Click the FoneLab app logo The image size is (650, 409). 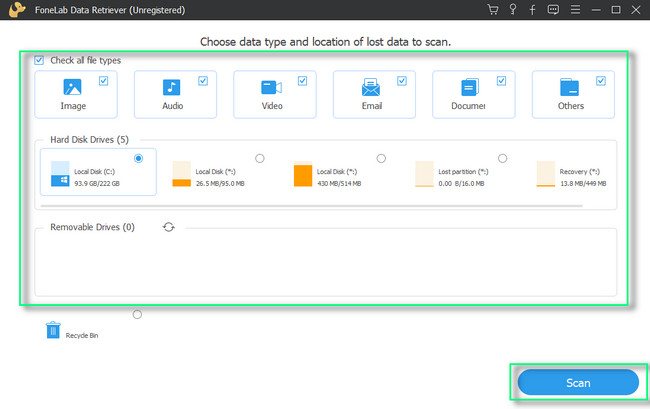point(17,10)
